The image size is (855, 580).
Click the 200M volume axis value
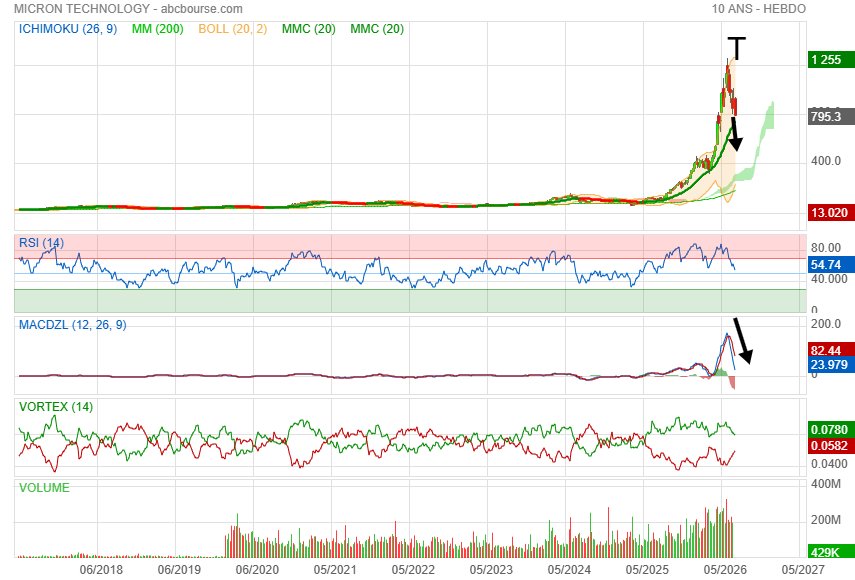826,519
